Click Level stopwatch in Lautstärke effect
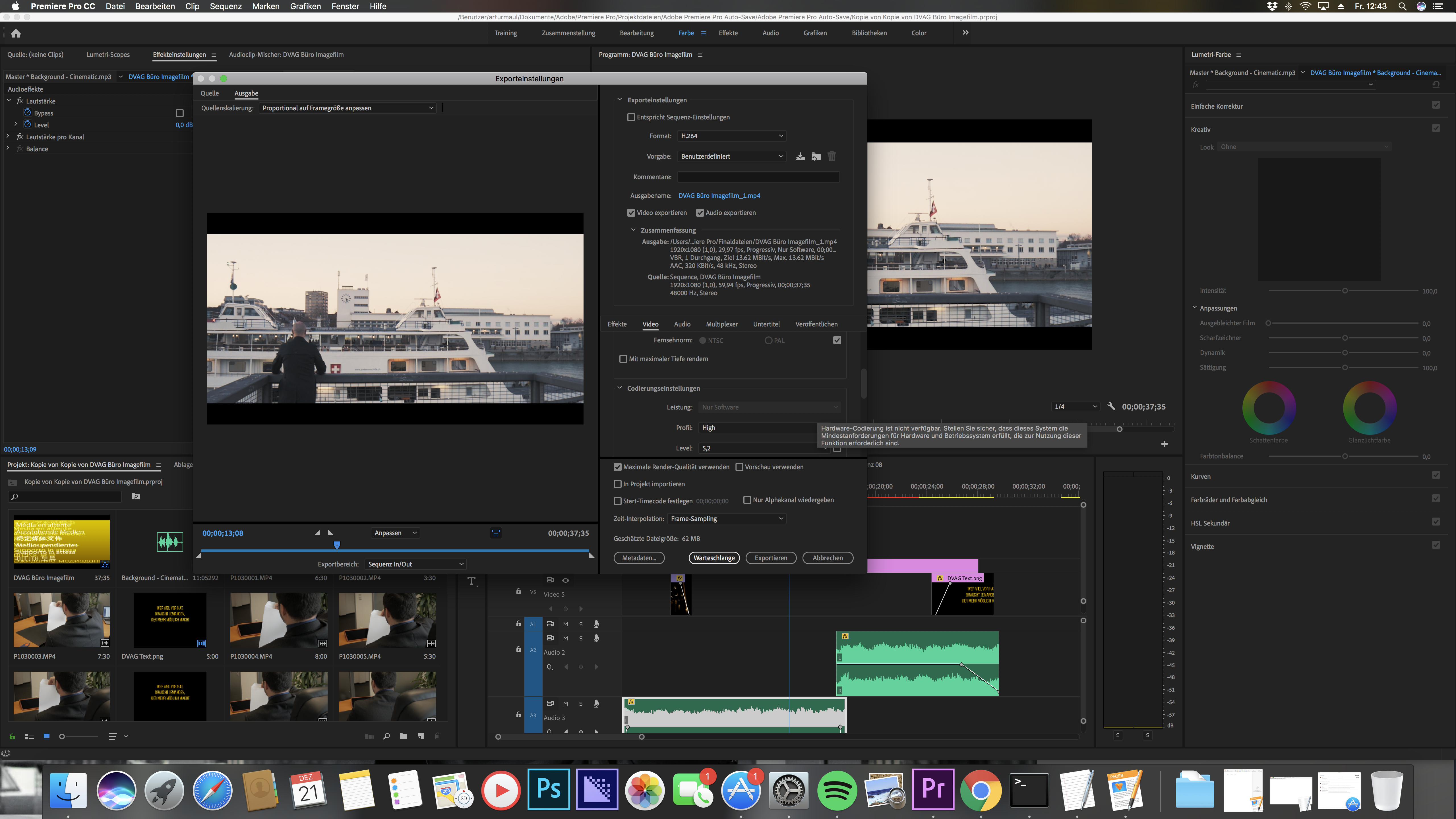The width and height of the screenshot is (1456, 819). pos(27,124)
